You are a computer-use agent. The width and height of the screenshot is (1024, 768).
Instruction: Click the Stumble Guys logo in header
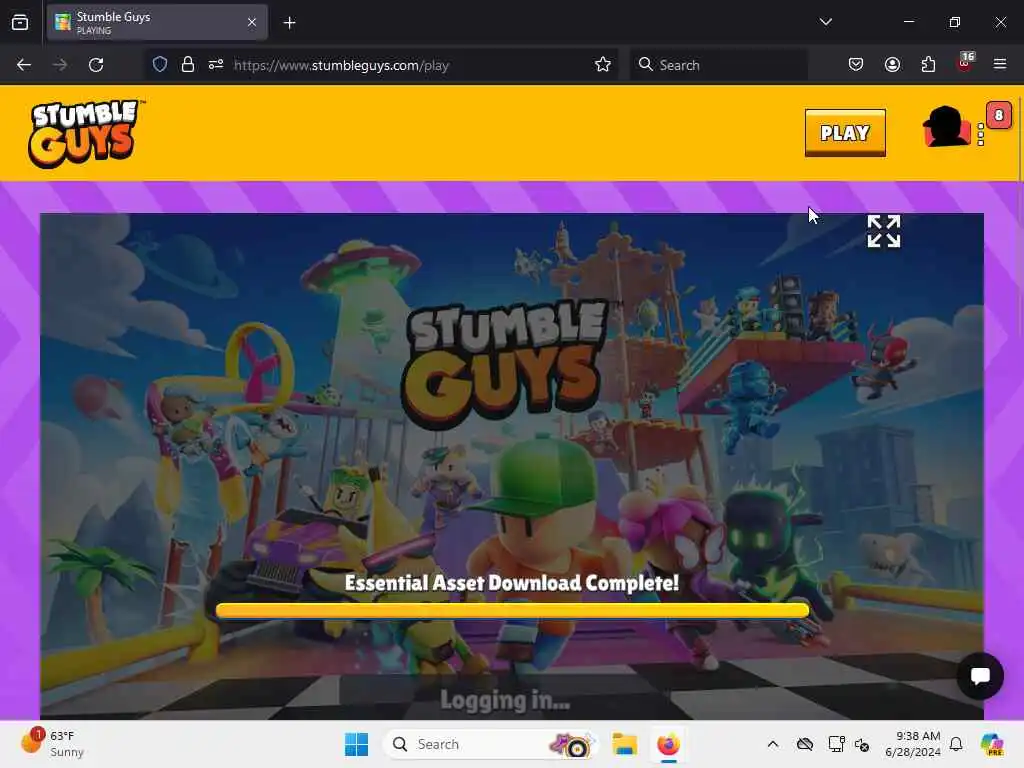pyautogui.click(x=84, y=133)
